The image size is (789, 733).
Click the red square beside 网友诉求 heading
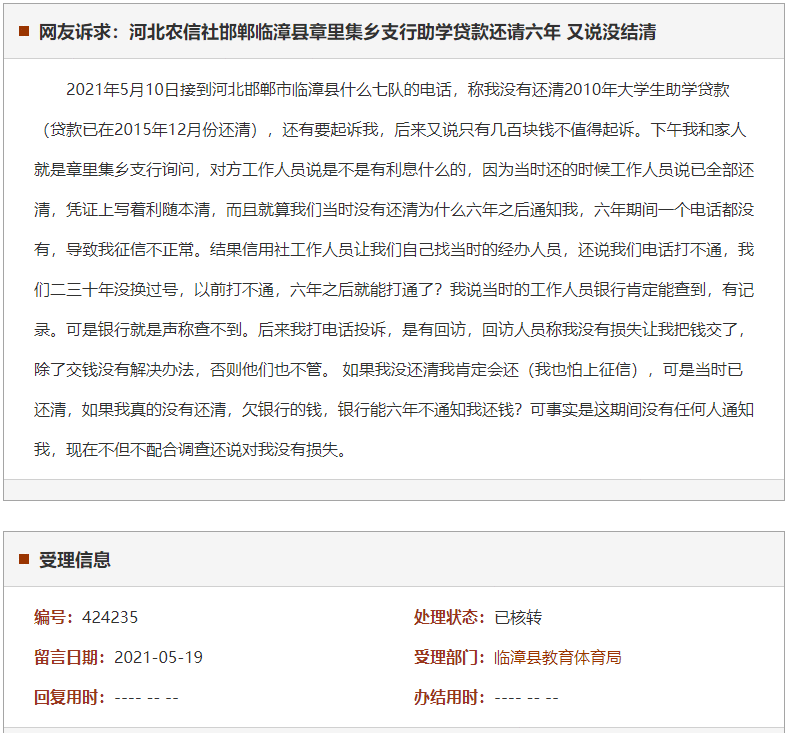click(x=24, y=31)
